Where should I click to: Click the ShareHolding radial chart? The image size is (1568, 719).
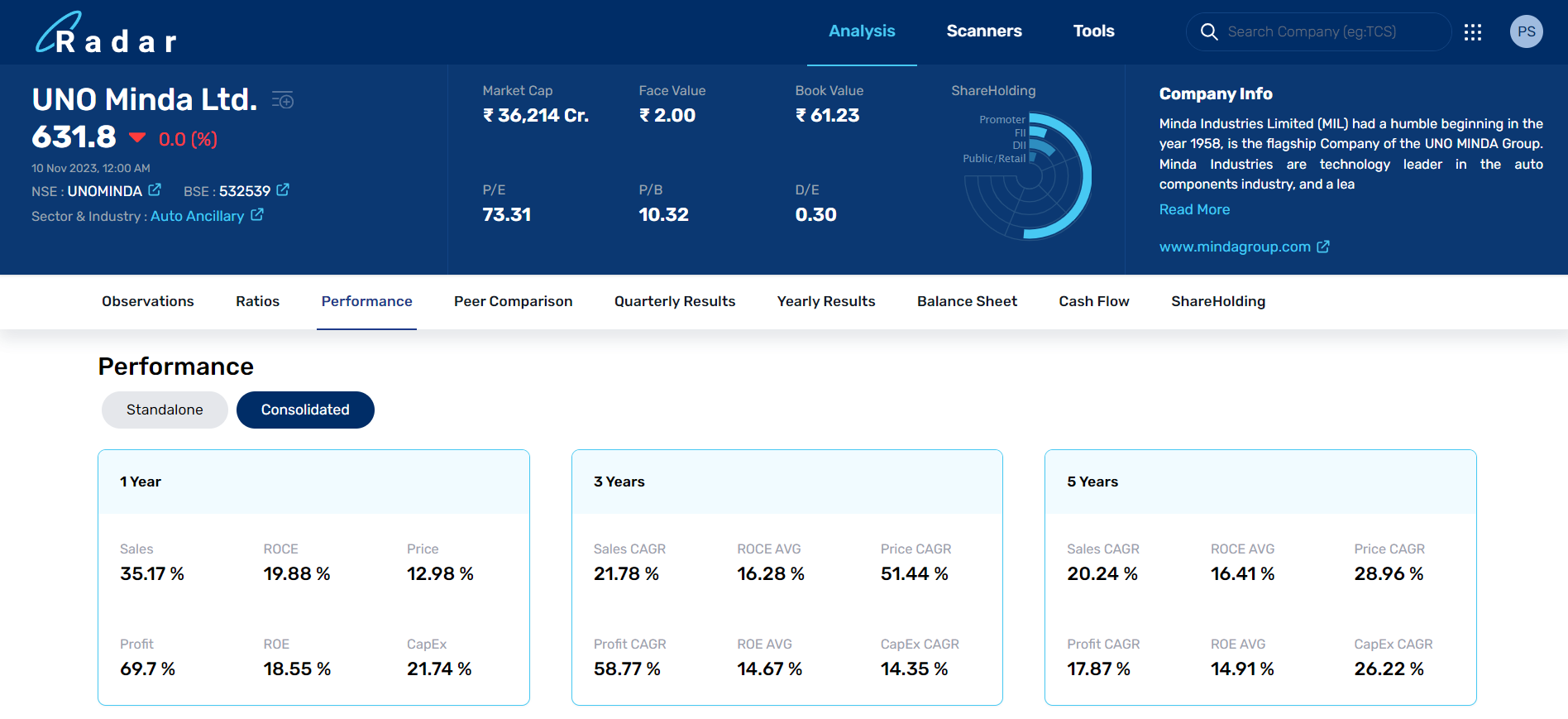click(x=1028, y=175)
